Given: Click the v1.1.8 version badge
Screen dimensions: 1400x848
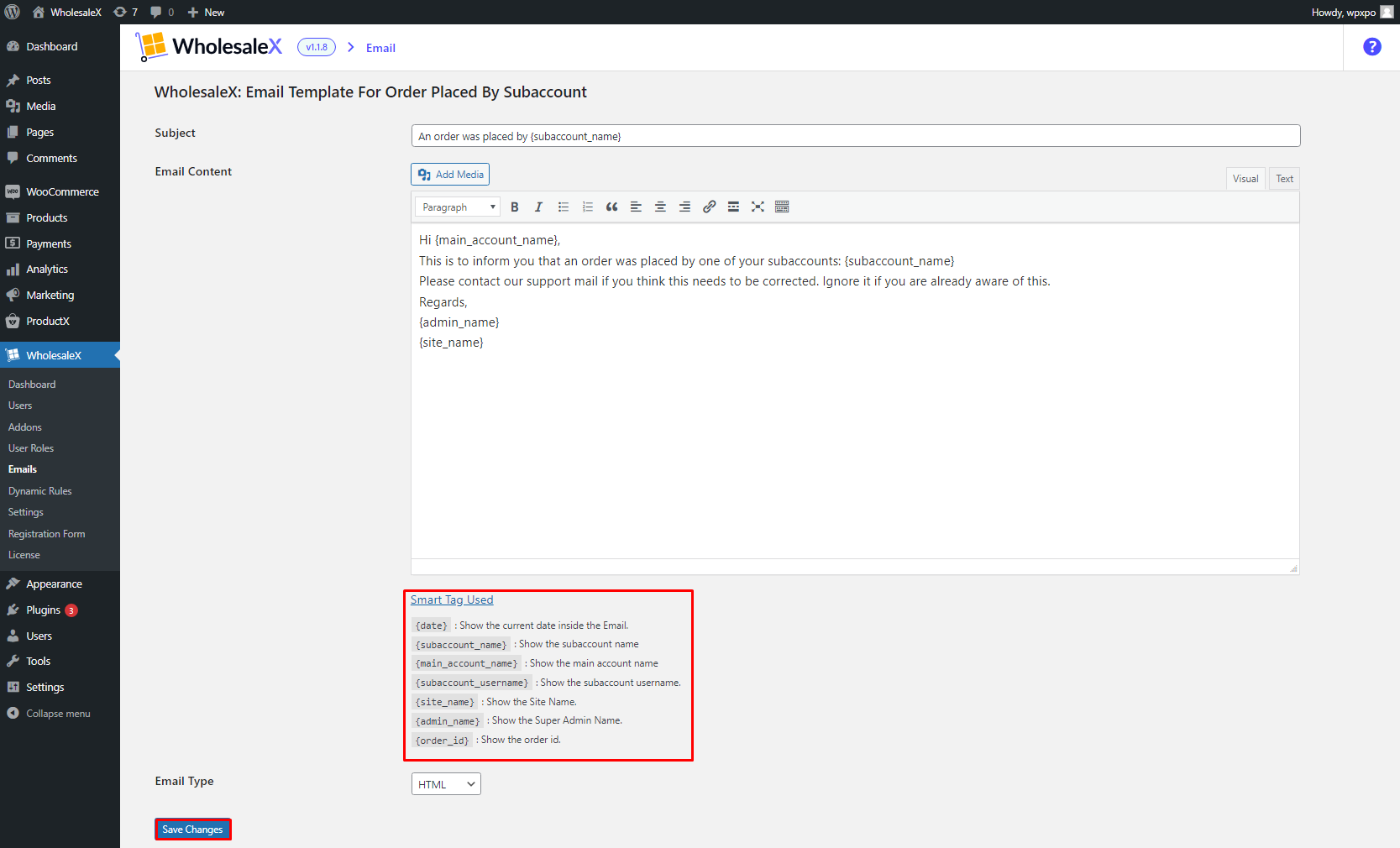Looking at the screenshot, I should [x=317, y=47].
